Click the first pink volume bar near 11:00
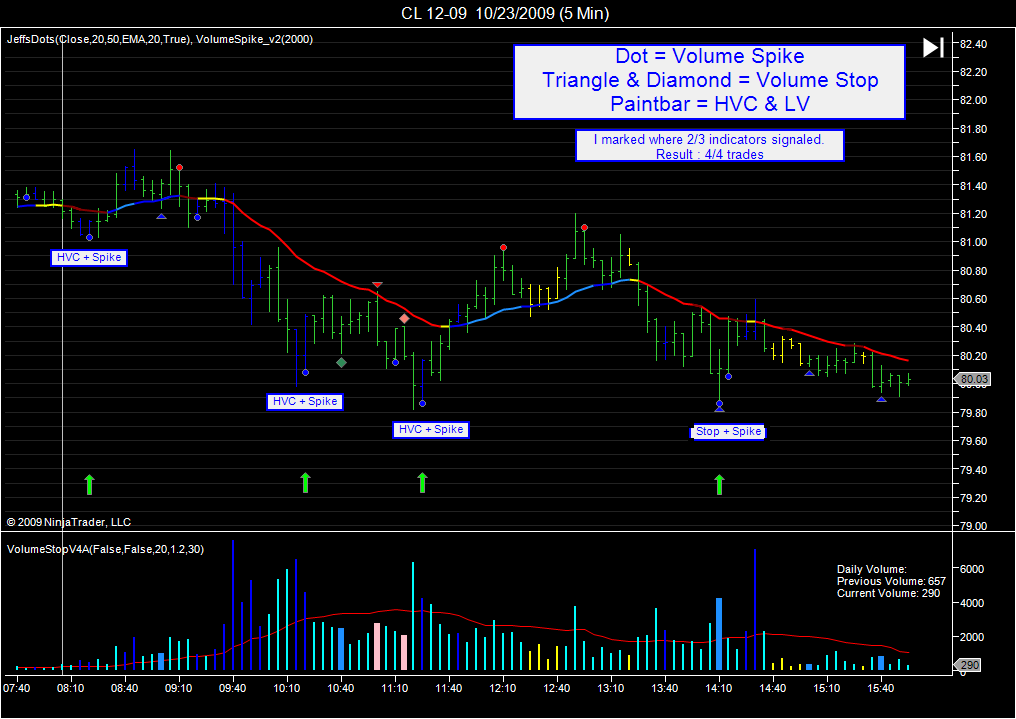The width and height of the screenshot is (1016, 719). point(377,647)
